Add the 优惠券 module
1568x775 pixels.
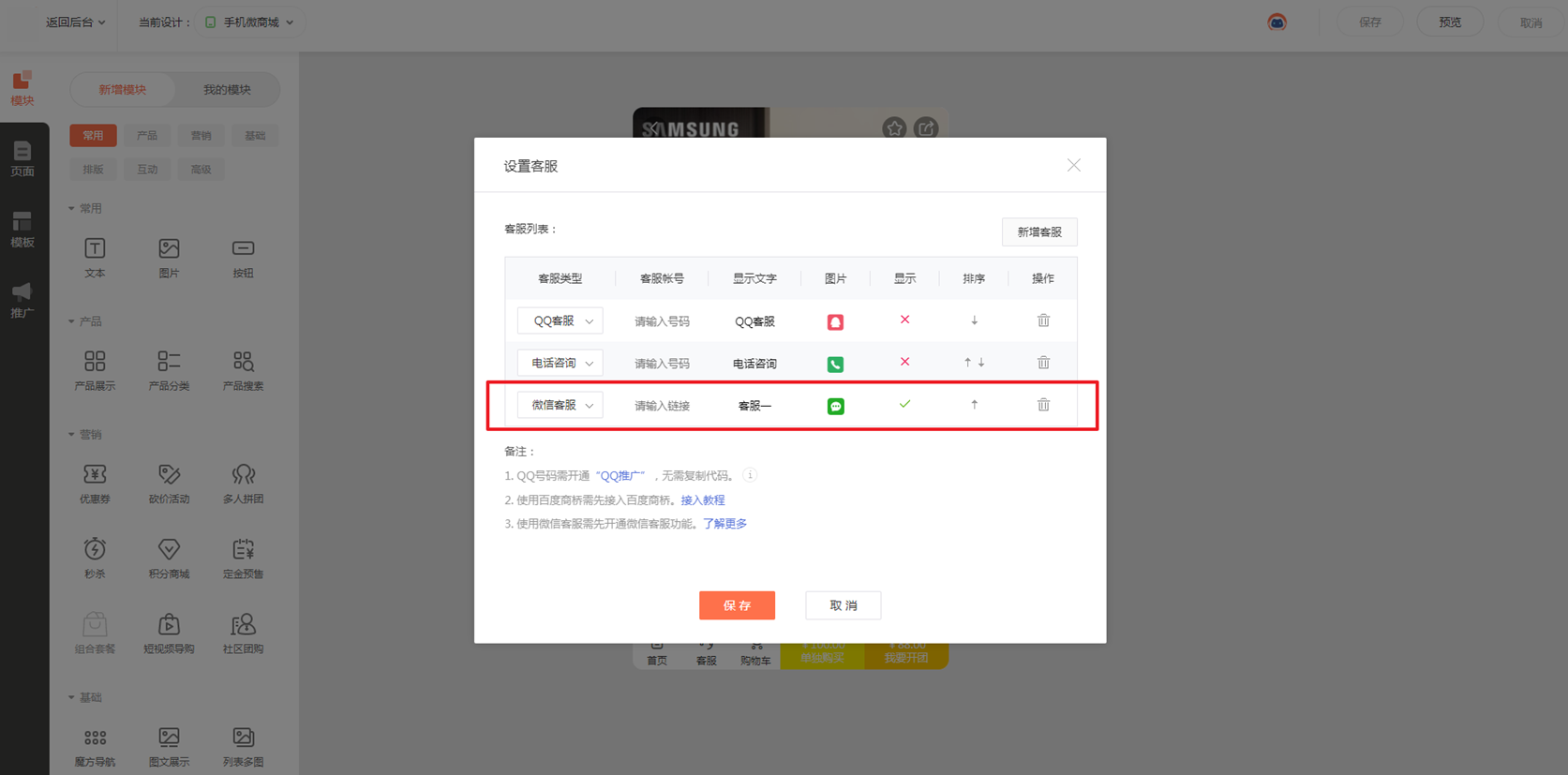(x=95, y=484)
